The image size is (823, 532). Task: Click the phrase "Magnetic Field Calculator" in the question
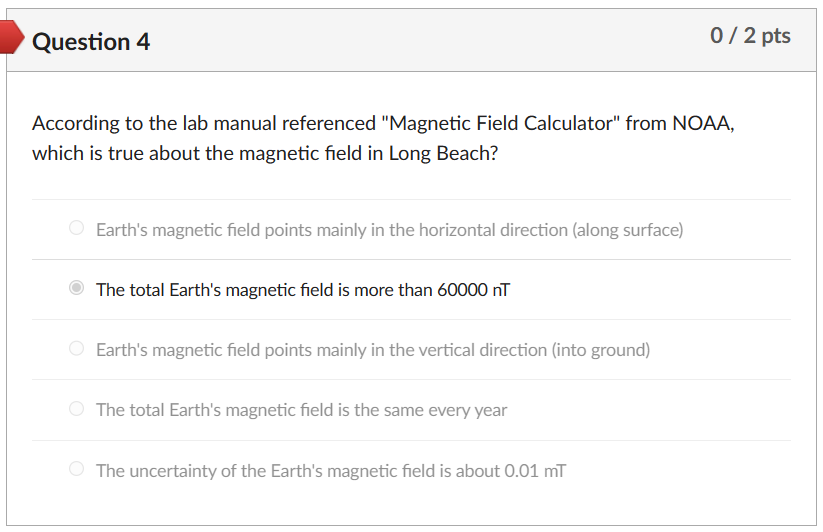(x=501, y=123)
